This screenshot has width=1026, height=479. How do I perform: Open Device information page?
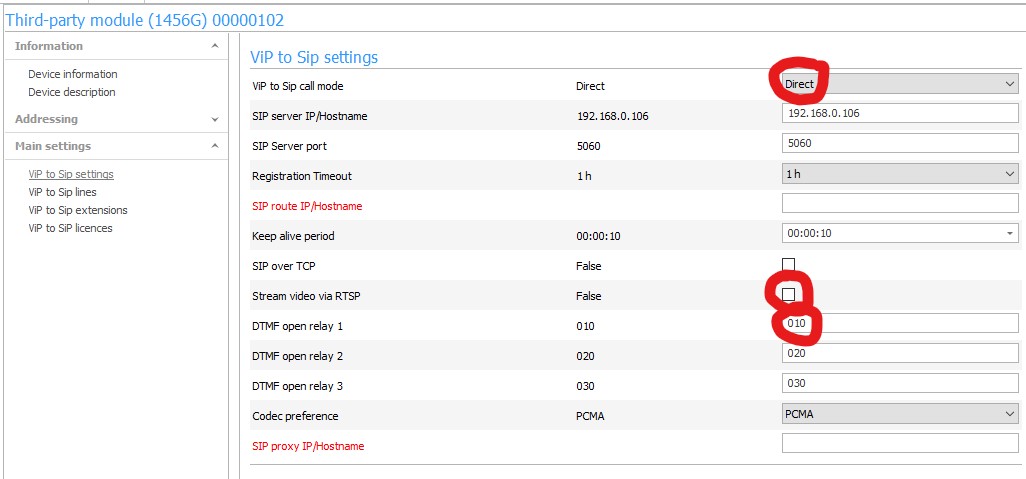pyautogui.click(x=72, y=74)
